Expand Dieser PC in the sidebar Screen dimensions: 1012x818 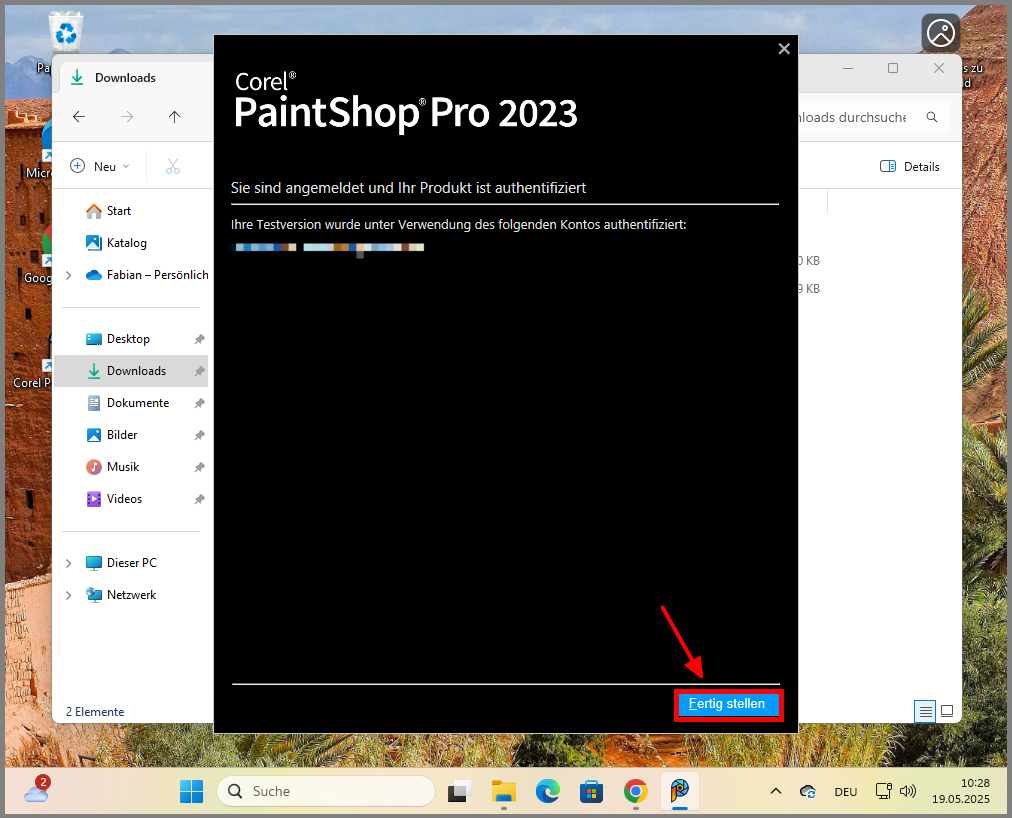pos(68,562)
